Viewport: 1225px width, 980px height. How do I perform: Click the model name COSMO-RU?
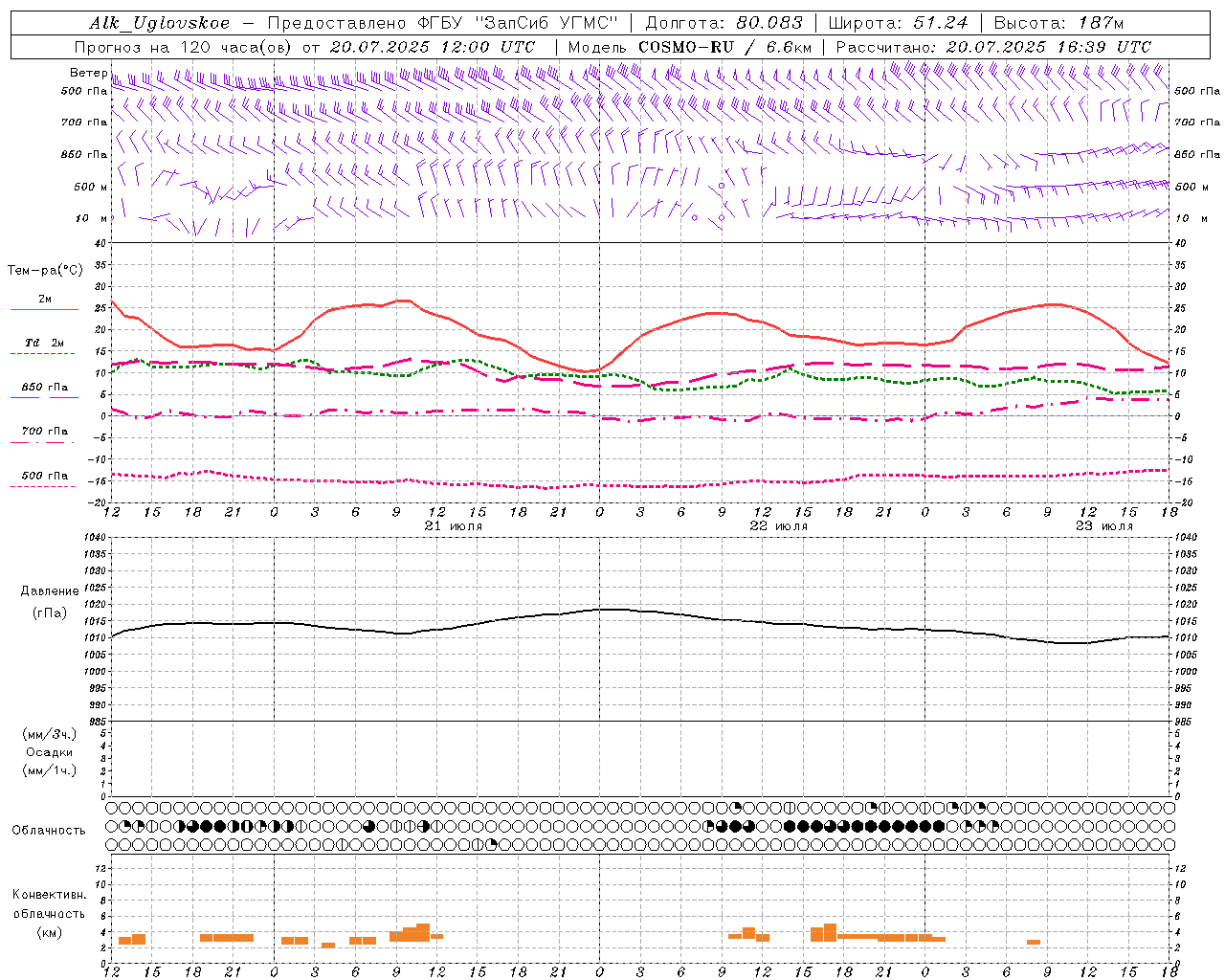pyautogui.click(x=686, y=47)
